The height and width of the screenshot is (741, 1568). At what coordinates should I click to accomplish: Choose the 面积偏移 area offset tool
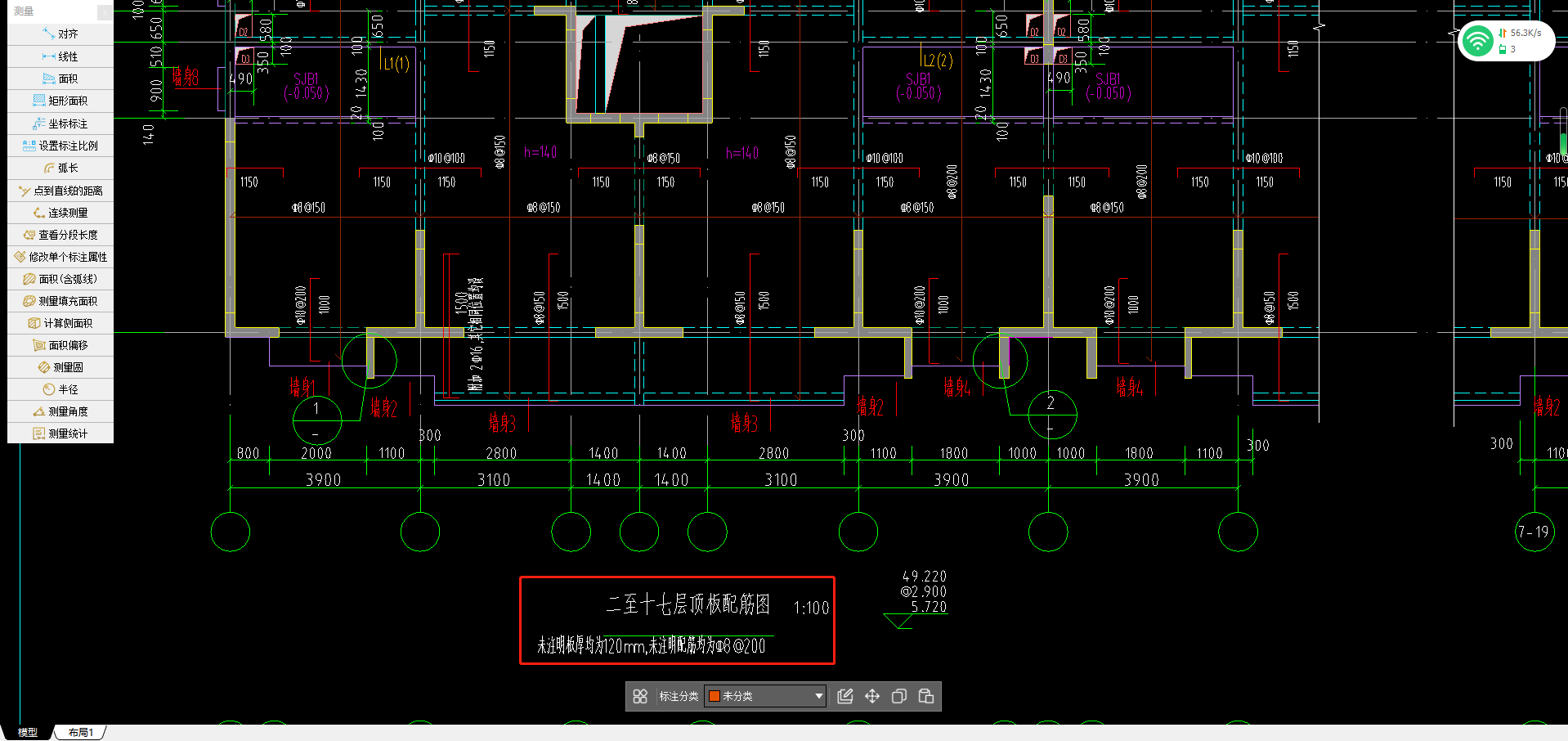(x=60, y=345)
